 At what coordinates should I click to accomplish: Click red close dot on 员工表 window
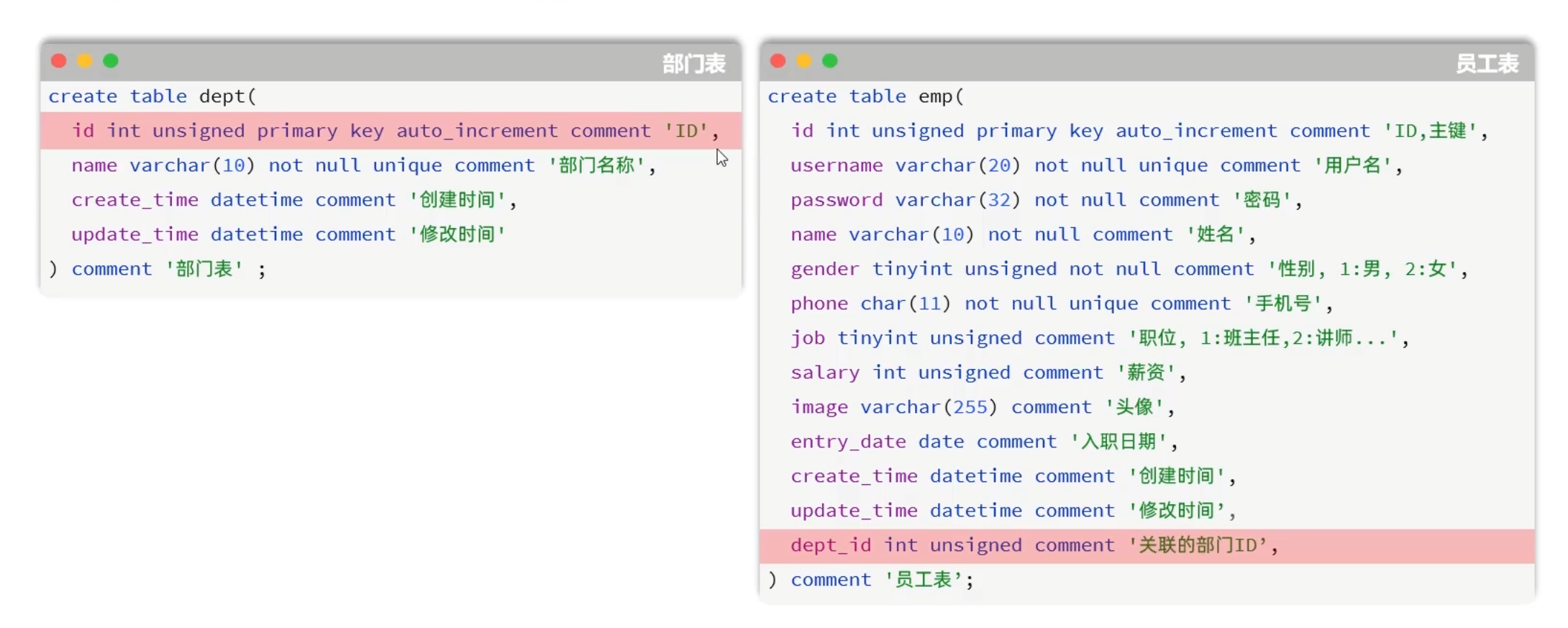coord(778,61)
